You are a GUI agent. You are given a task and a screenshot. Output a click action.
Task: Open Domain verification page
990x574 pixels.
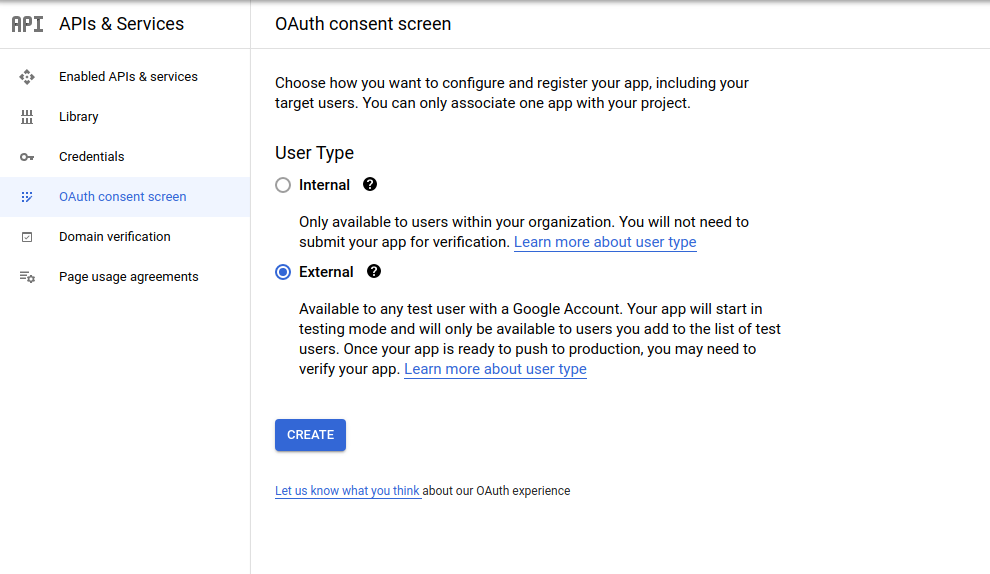click(125, 237)
